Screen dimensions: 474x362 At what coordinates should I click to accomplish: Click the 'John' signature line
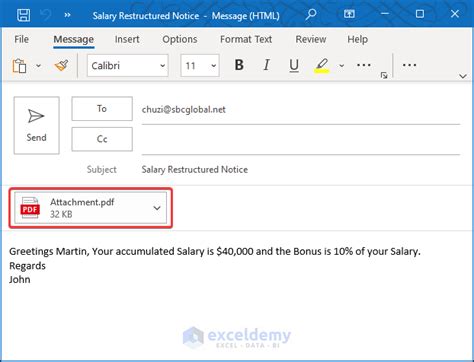click(x=20, y=279)
